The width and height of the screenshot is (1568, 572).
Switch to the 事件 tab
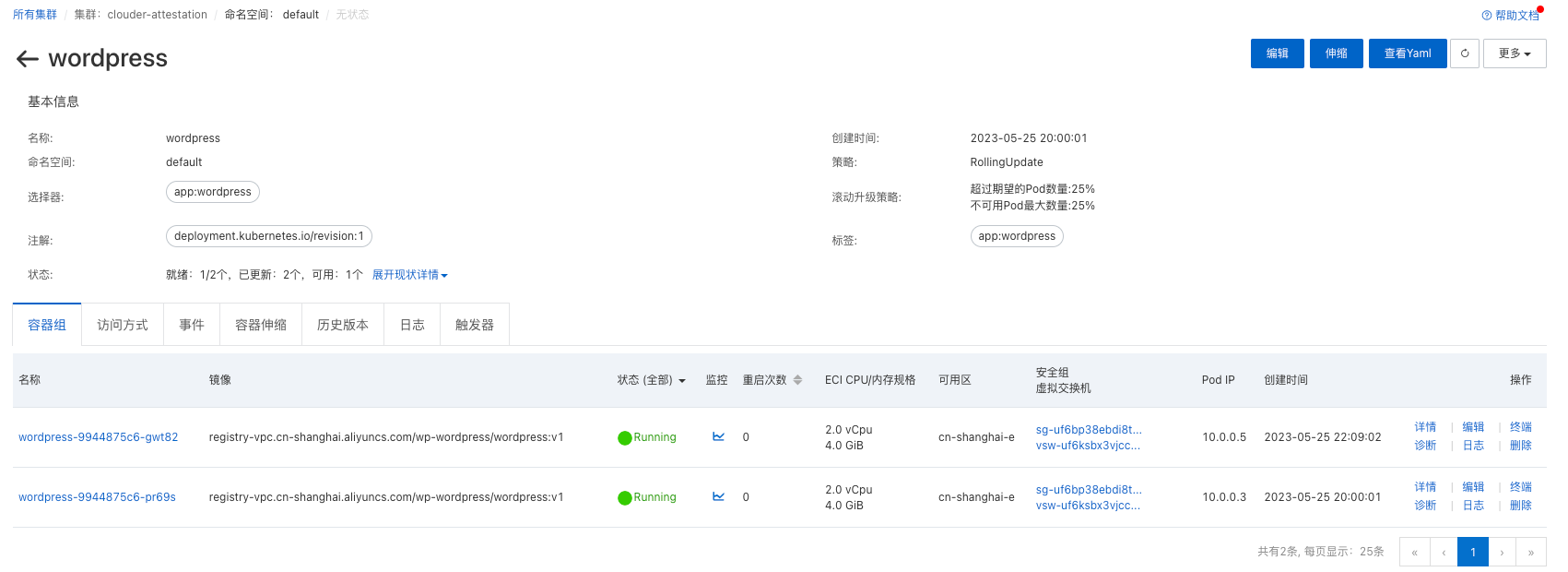click(192, 325)
